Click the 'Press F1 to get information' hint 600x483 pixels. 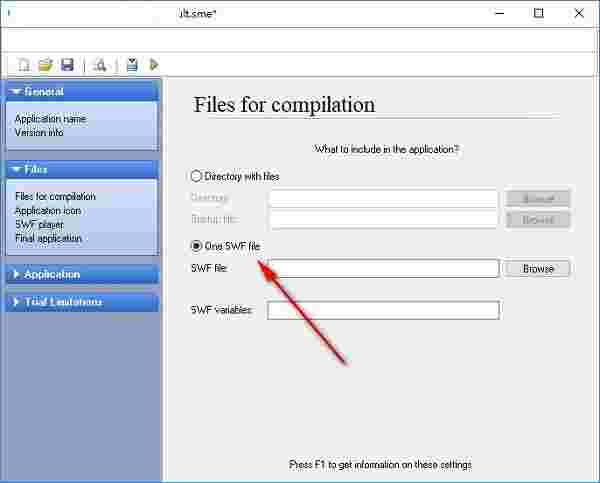click(380, 465)
